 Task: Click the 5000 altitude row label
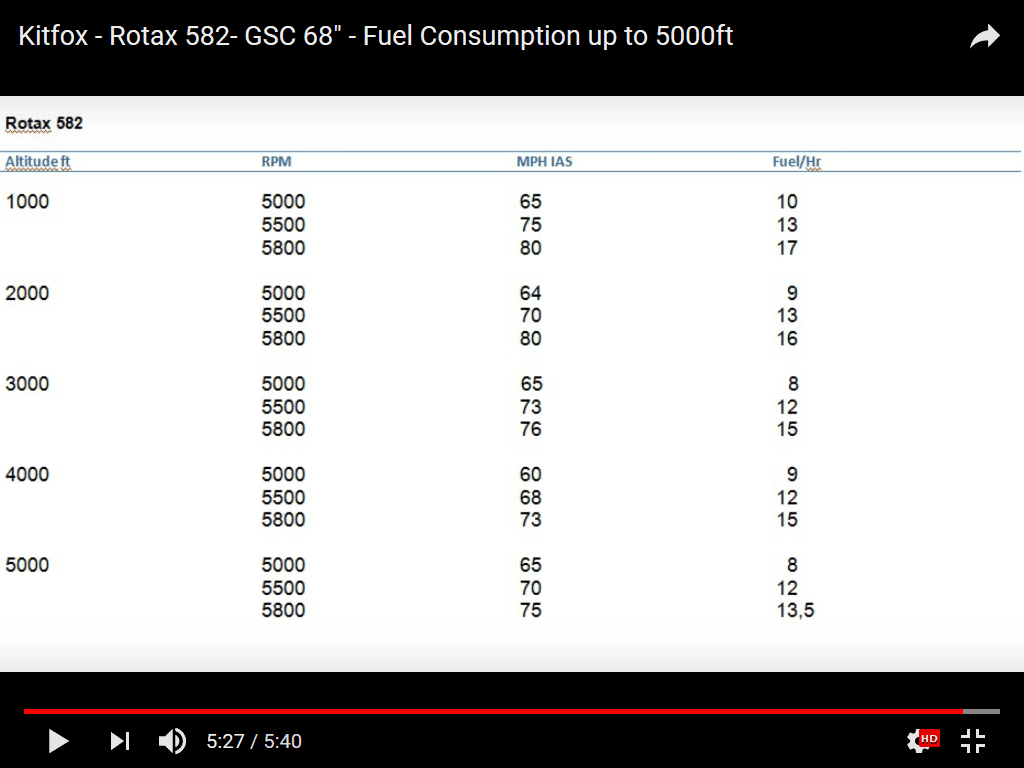27,565
